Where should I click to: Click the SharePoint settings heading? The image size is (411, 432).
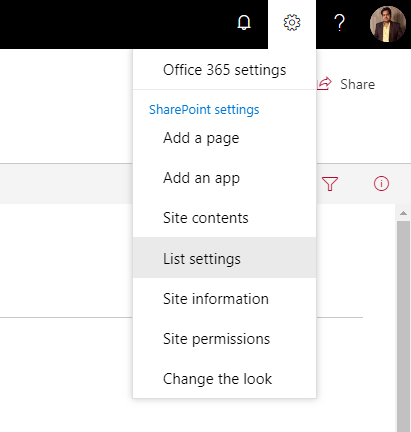(x=204, y=110)
